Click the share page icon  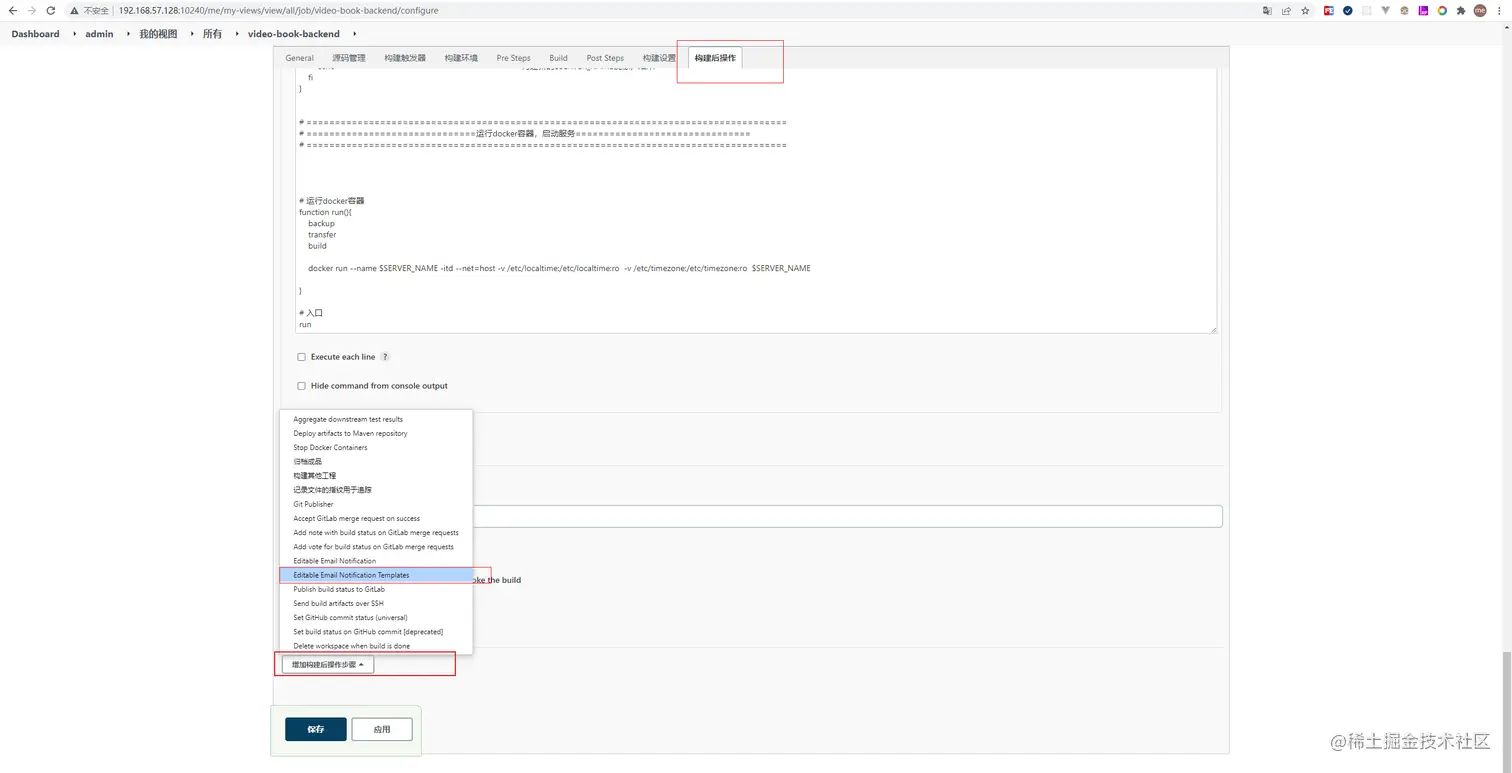pyautogui.click(x=1286, y=10)
